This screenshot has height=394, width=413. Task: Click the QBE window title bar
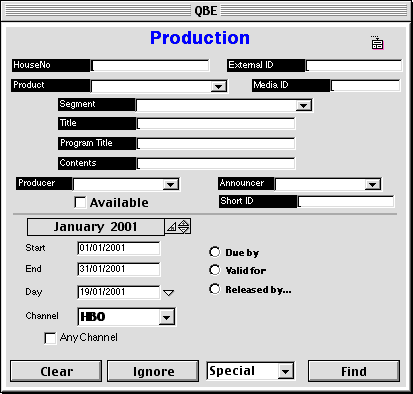pos(206,11)
